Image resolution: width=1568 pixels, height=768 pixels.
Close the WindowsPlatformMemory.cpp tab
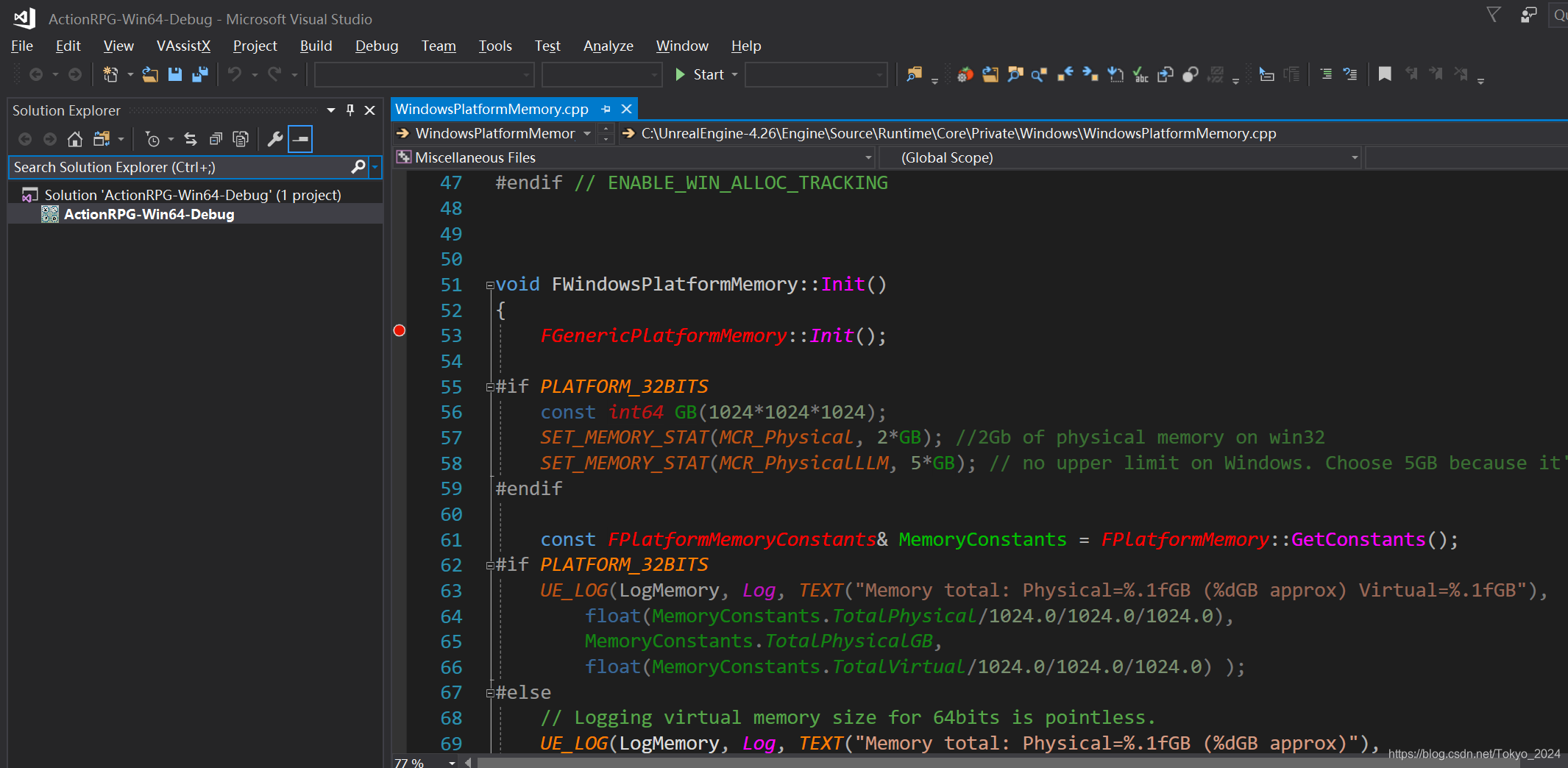(x=626, y=109)
